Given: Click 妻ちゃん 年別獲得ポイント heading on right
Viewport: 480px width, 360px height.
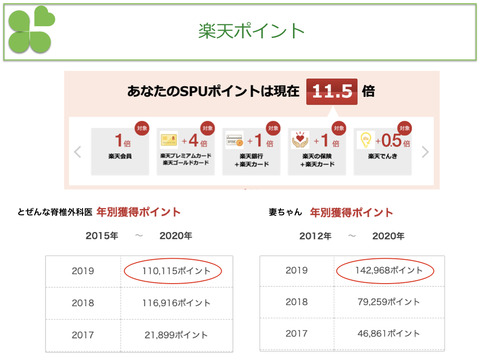Looking at the screenshot, I should (x=351, y=212).
